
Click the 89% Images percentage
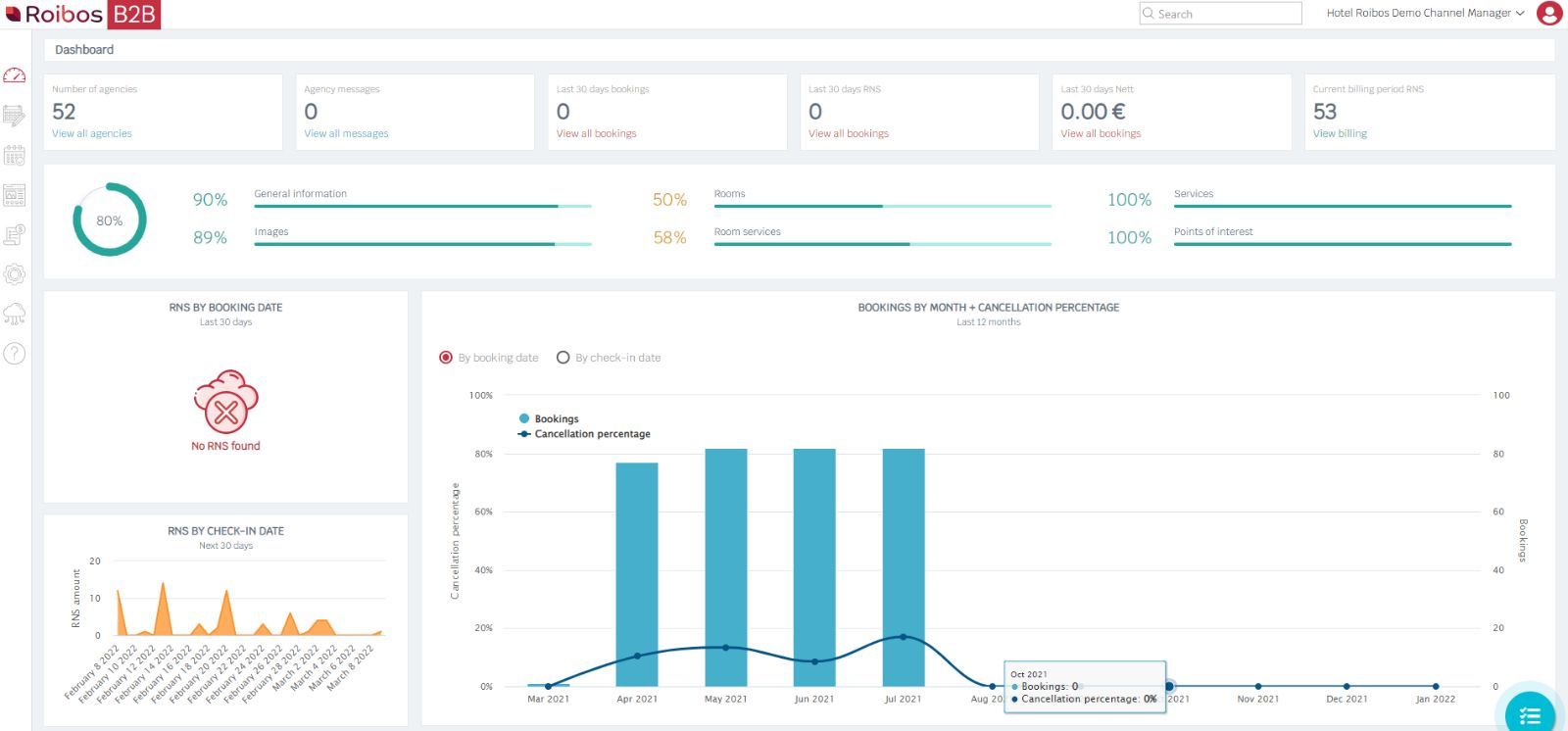coord(210,238)
